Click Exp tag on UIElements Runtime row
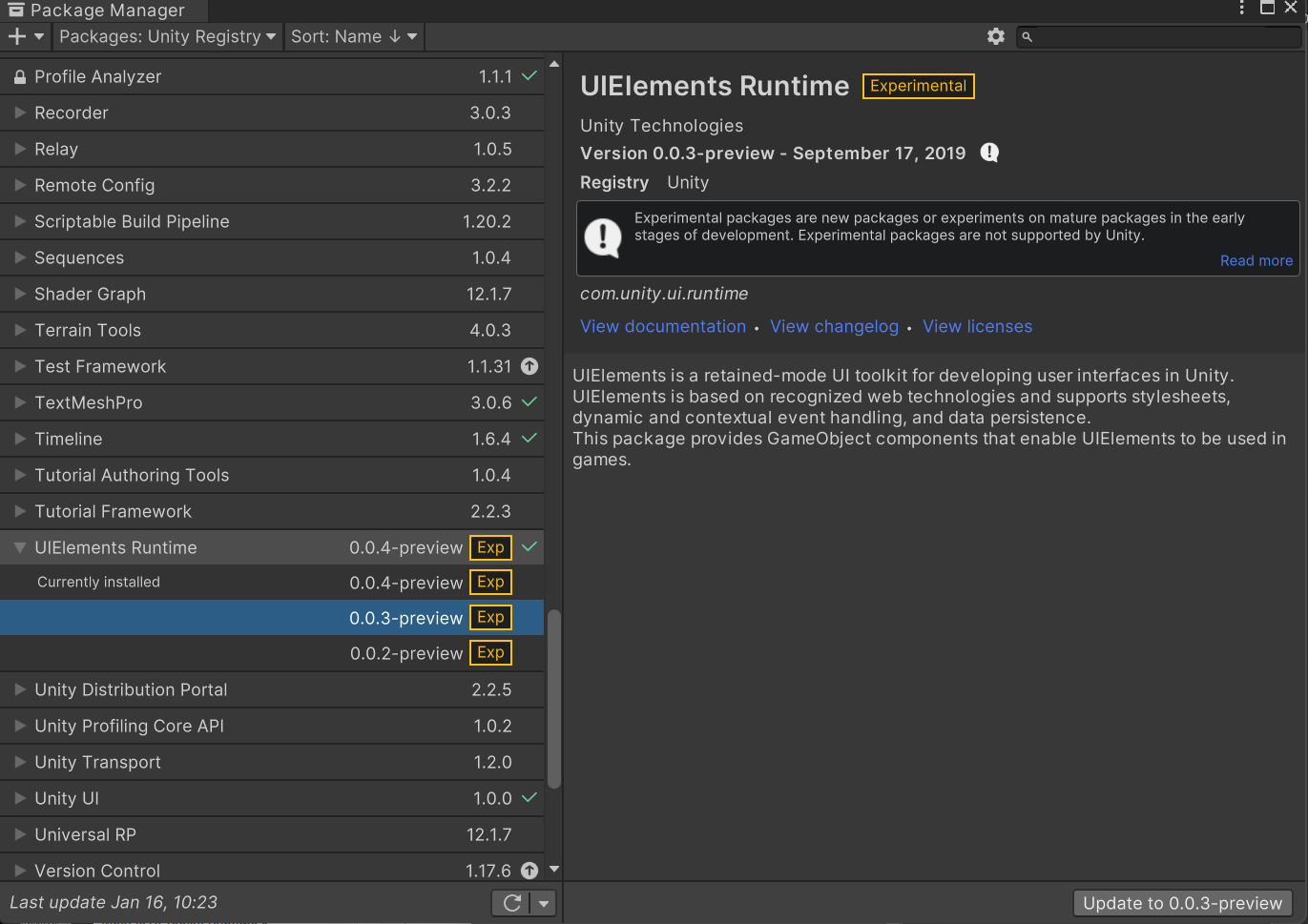The image size is (1308, 924). coord(490,547)
